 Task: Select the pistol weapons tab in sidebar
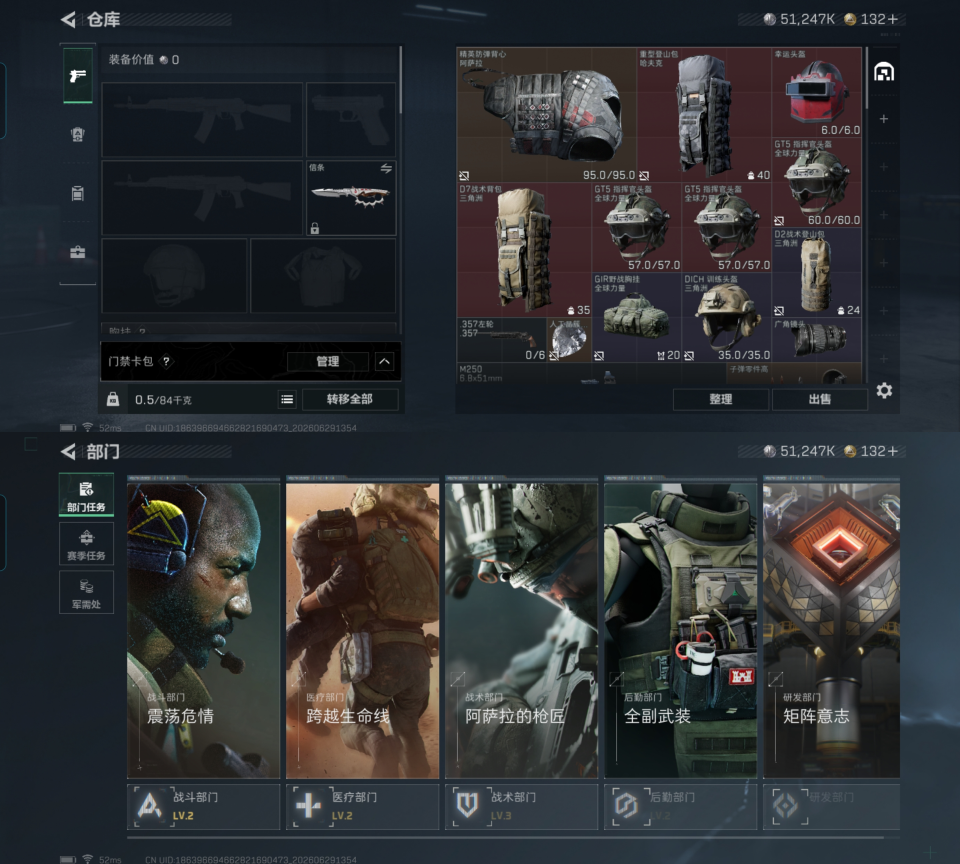tap(78, 76)
